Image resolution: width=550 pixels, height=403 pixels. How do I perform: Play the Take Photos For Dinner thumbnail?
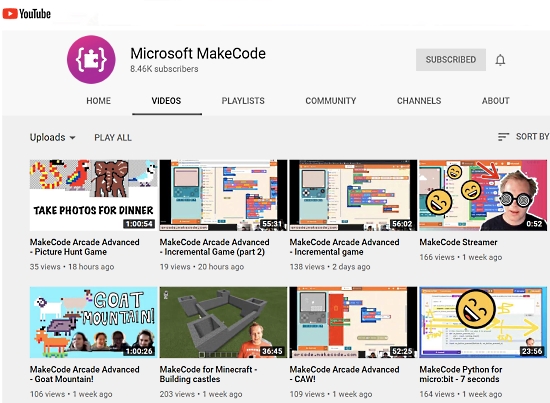tap(94, 195)
